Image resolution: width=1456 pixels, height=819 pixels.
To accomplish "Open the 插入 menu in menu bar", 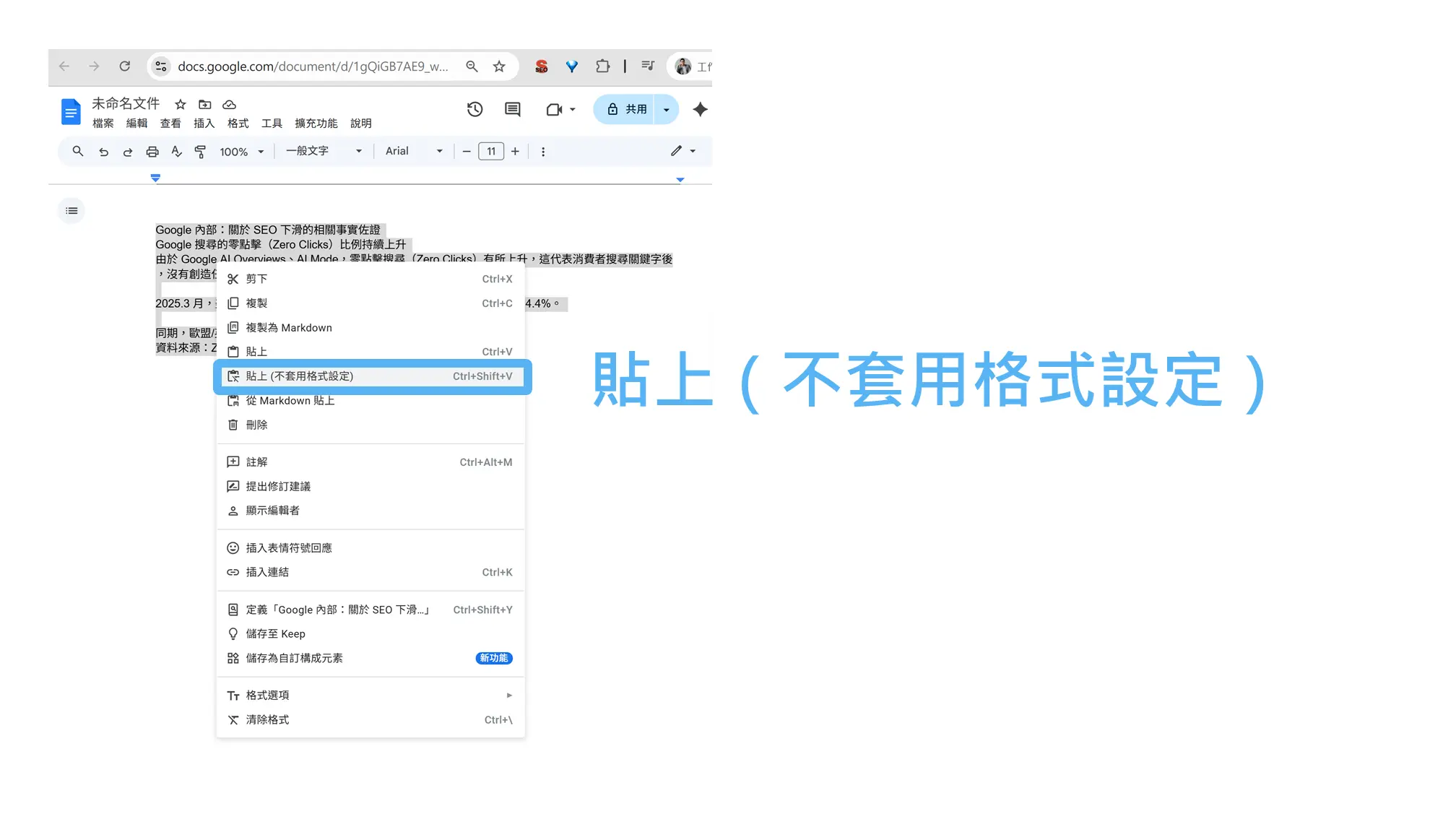I will (204, 123).
